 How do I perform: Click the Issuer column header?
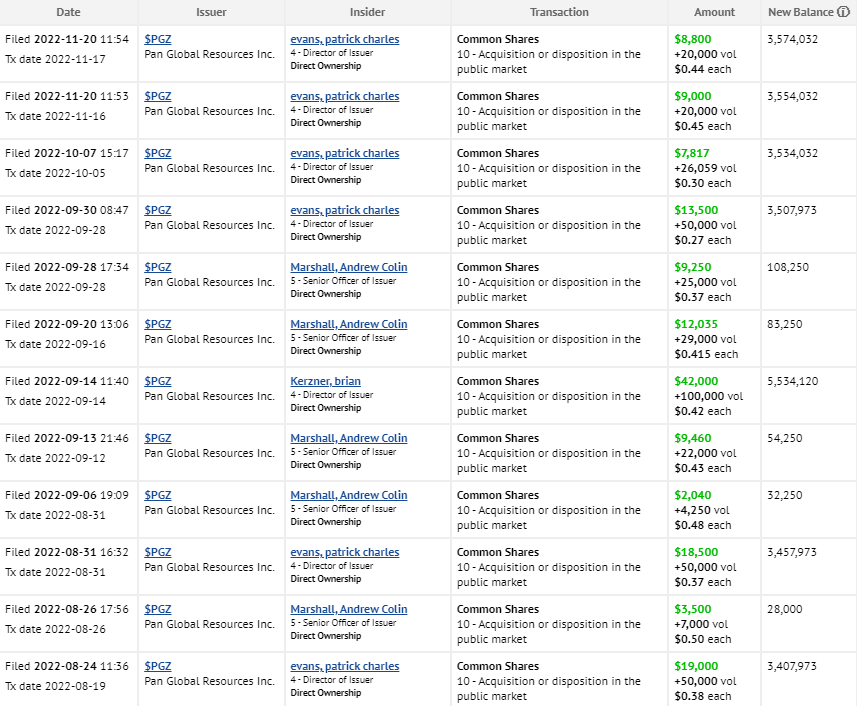[211, 12]
